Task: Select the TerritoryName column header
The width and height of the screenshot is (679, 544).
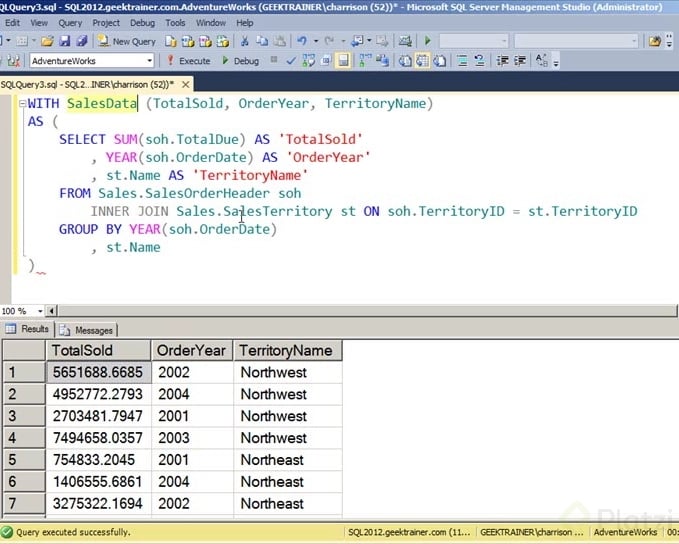Action: (288, 350)
